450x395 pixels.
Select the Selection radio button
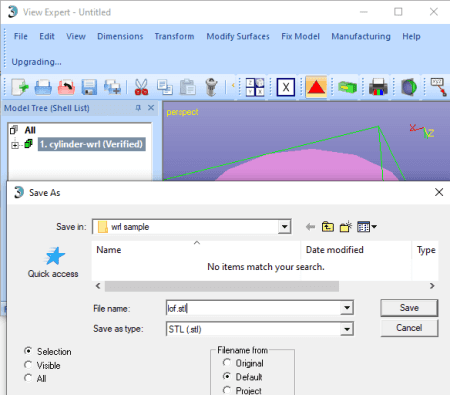(28, 351)
